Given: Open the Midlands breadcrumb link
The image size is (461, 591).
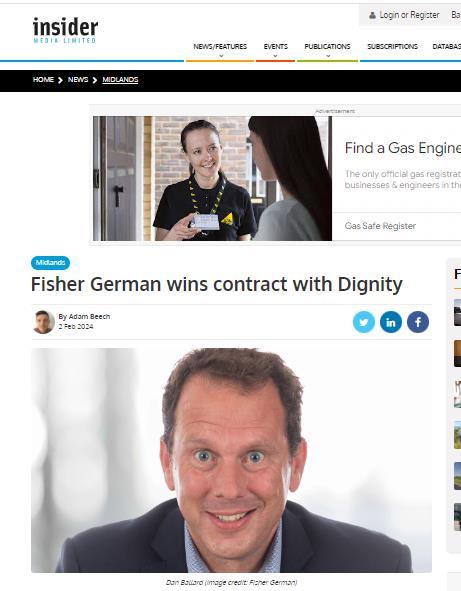Looking at the screenshot, I should click(x=120, y=80).
